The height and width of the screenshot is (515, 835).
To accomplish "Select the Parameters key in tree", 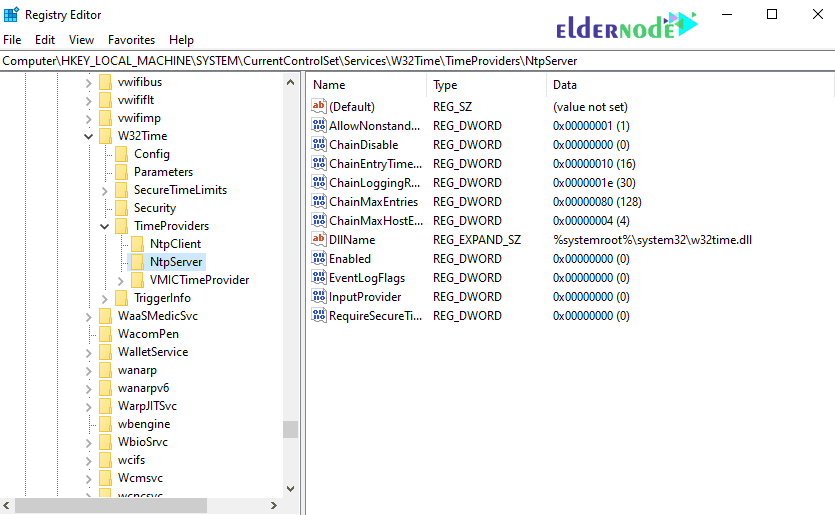I will [x=163, y=172].
